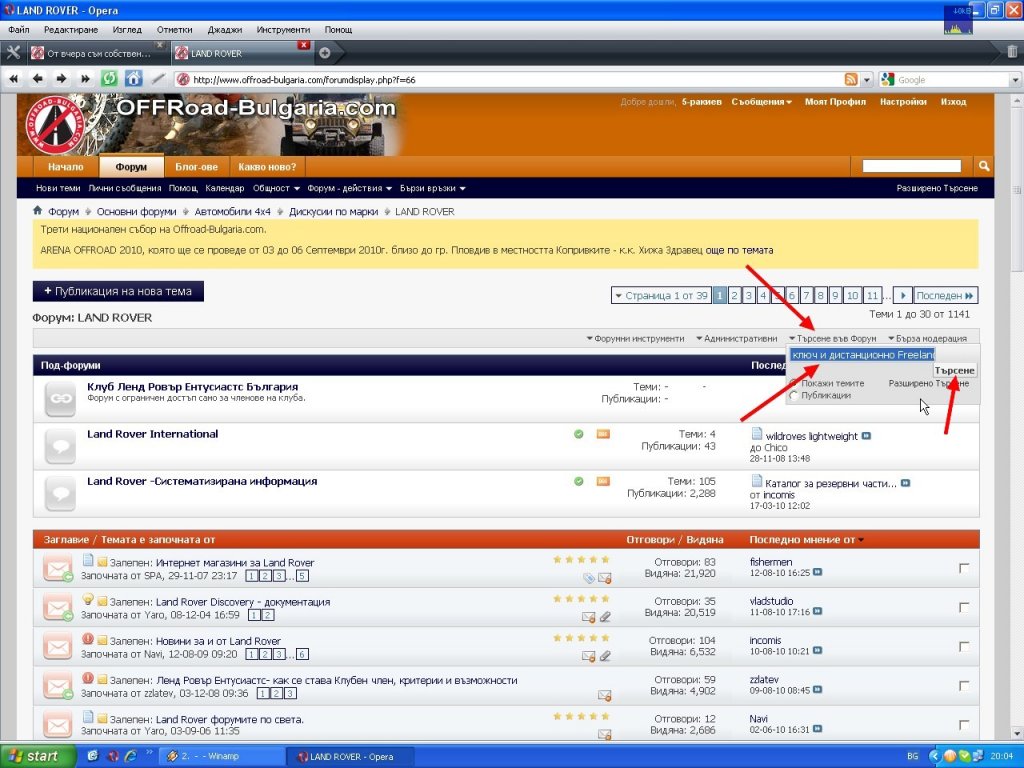
Task: Click Opera's rewind navigation button
Action: (x=14, y=79)
